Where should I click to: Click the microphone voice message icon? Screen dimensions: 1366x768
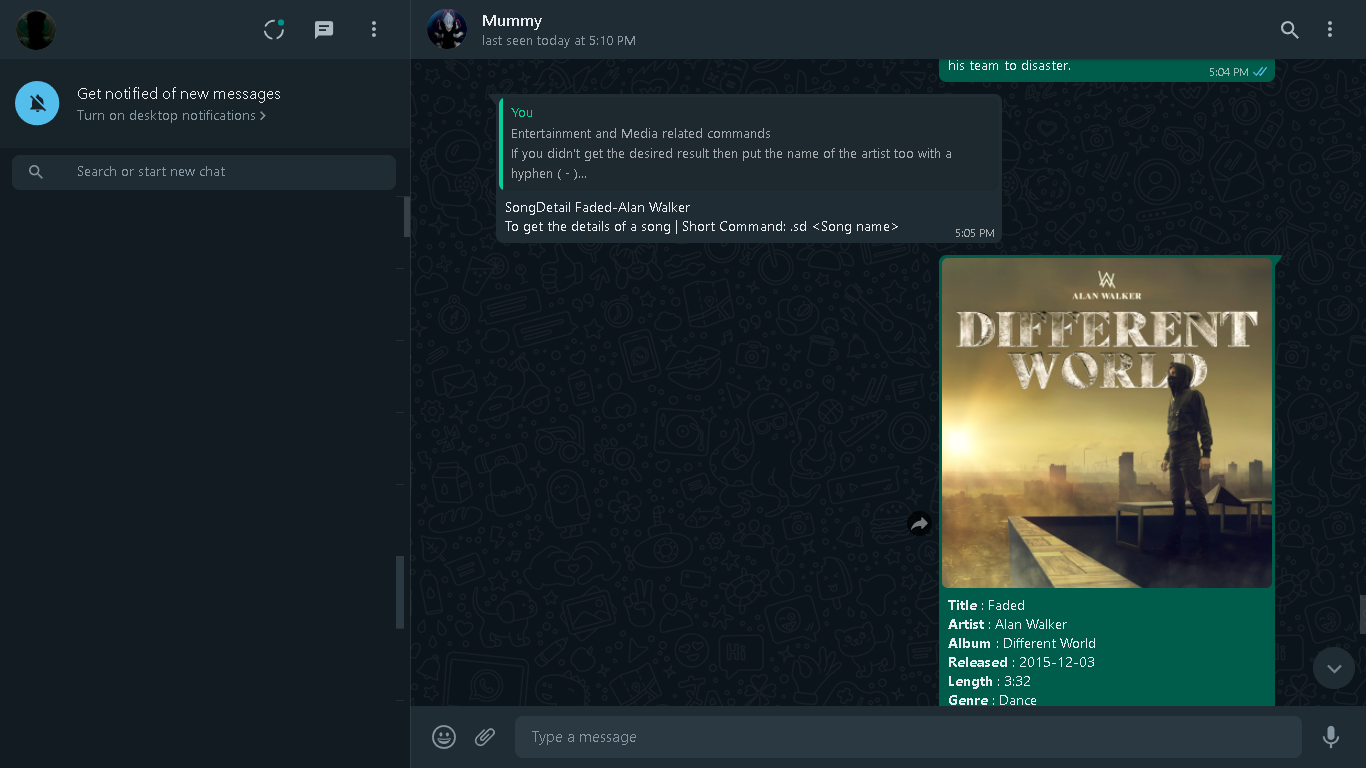[x=1330, y=737]
